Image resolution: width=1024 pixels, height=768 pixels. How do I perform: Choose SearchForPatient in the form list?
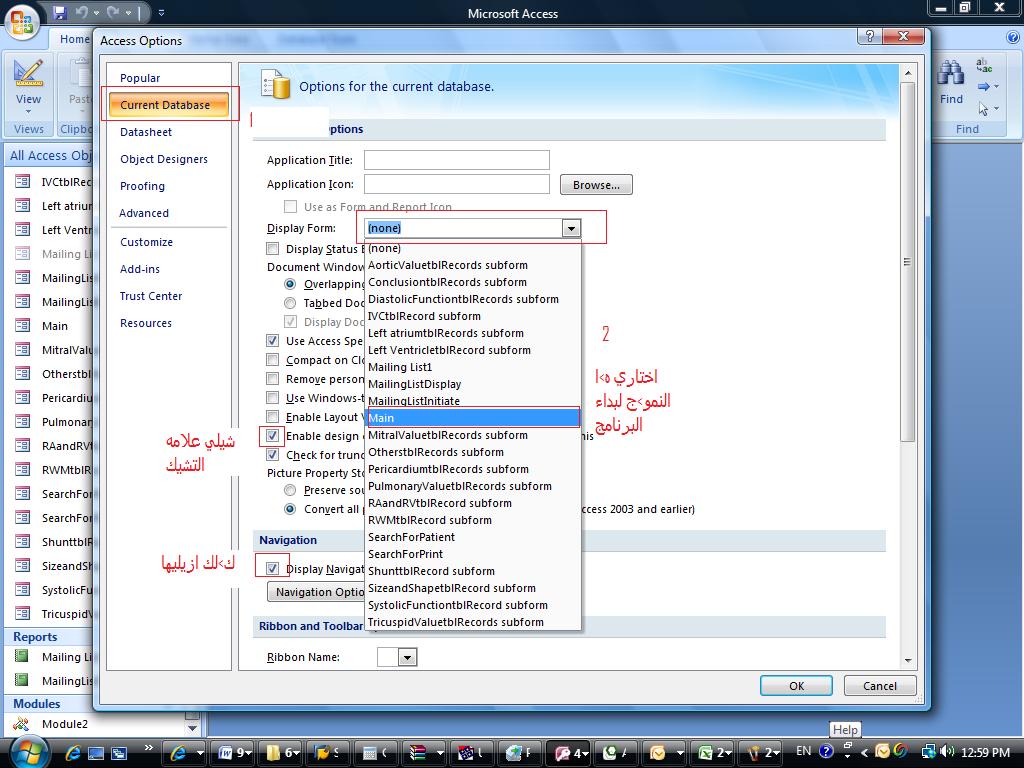tap(473, 537)
